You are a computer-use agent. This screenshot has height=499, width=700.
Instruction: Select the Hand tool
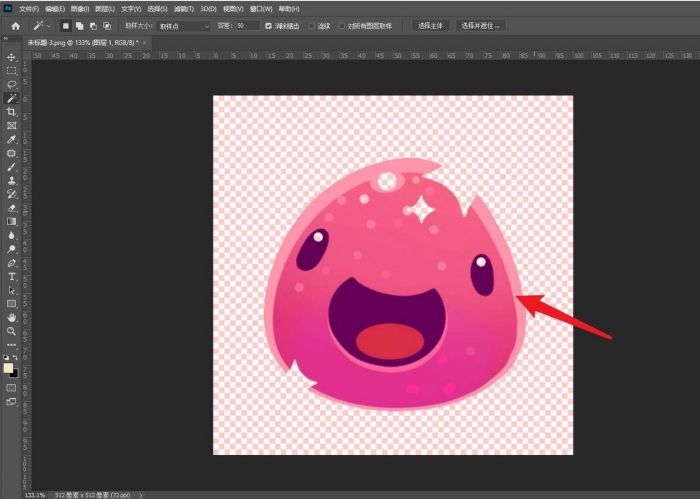[11, 316]
